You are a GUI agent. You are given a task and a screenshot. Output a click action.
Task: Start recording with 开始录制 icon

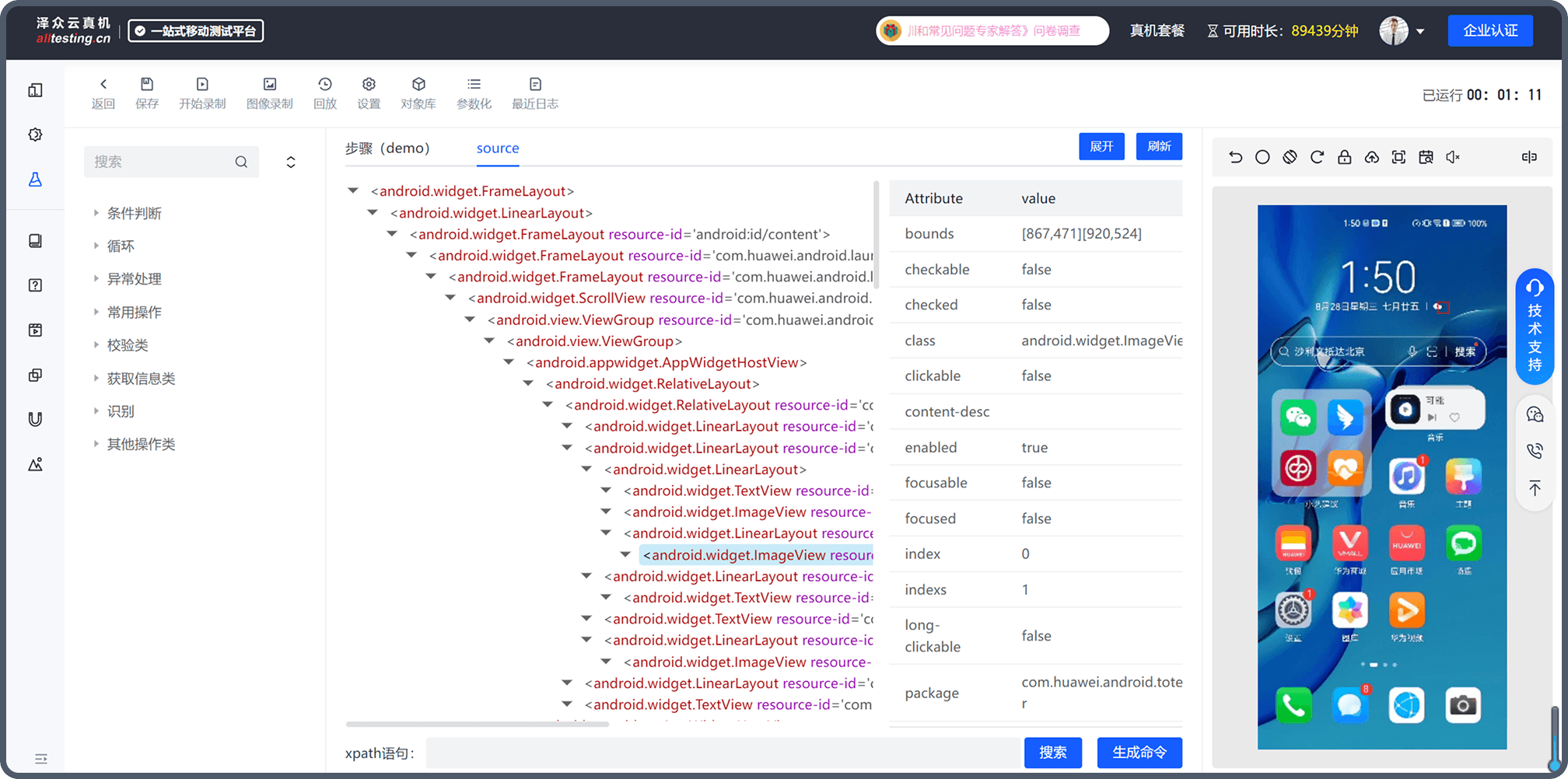[x=202, y=93]
